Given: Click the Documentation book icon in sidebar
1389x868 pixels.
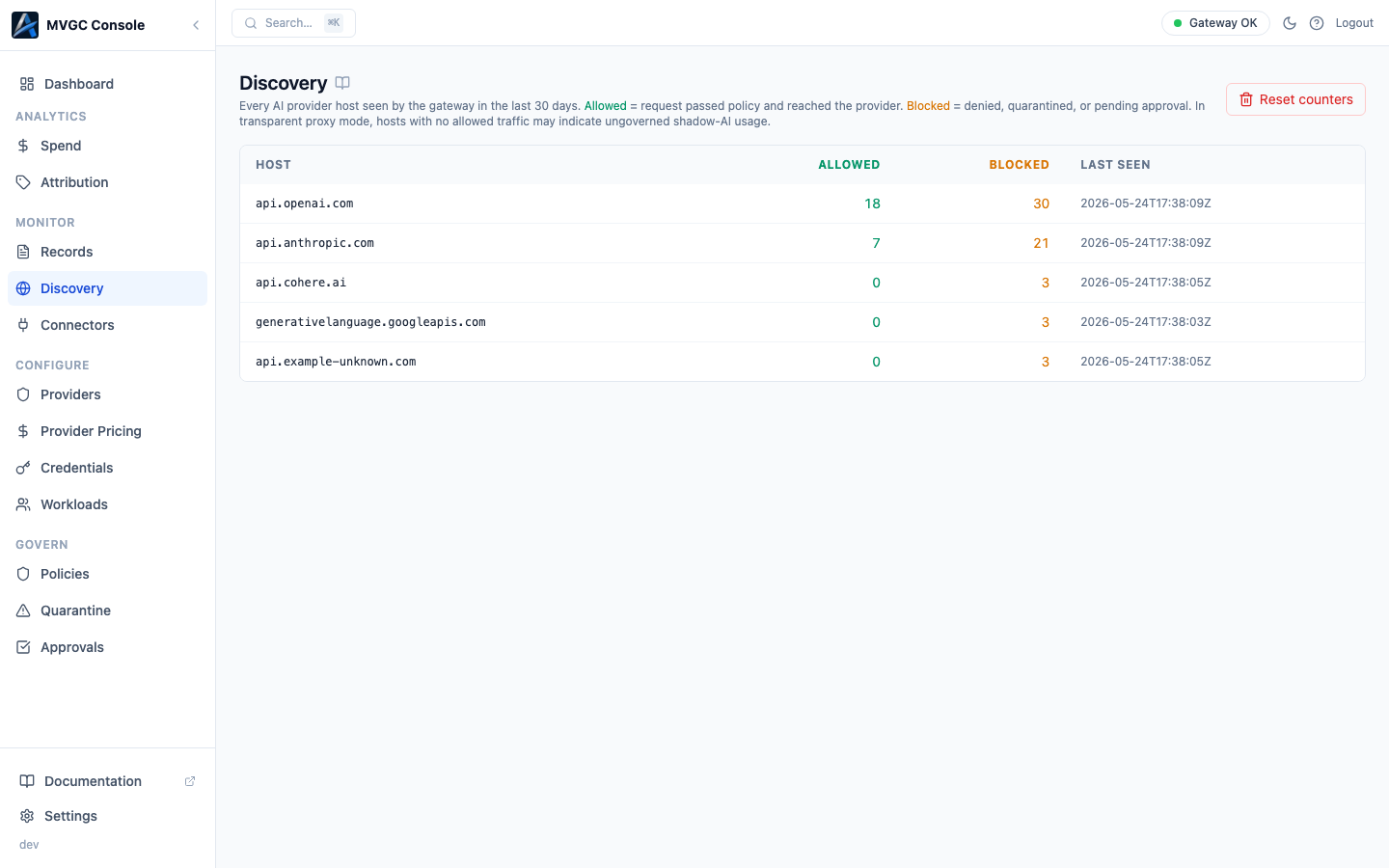Looking at the screenshot, I should pos(27,781).
